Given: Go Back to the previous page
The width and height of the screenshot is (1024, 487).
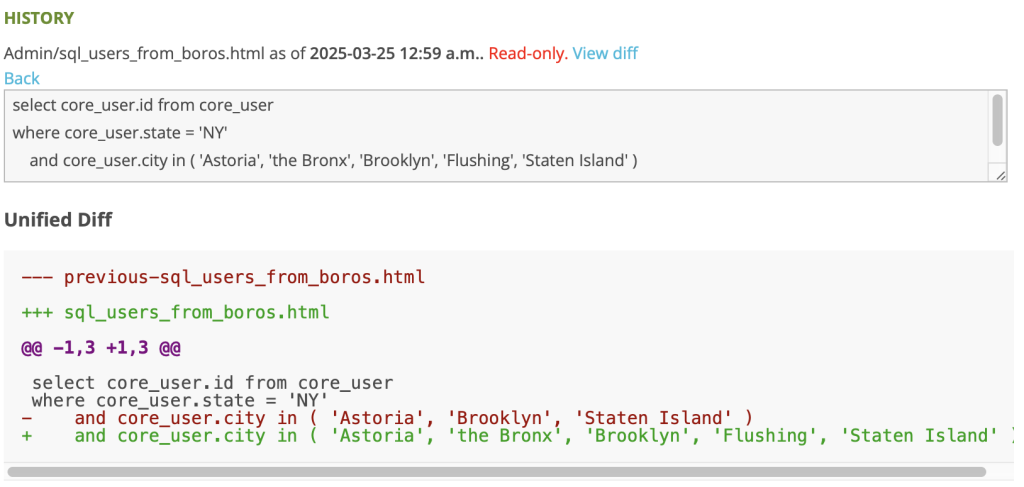Looking at the screenshot, I should pos(22,78).
